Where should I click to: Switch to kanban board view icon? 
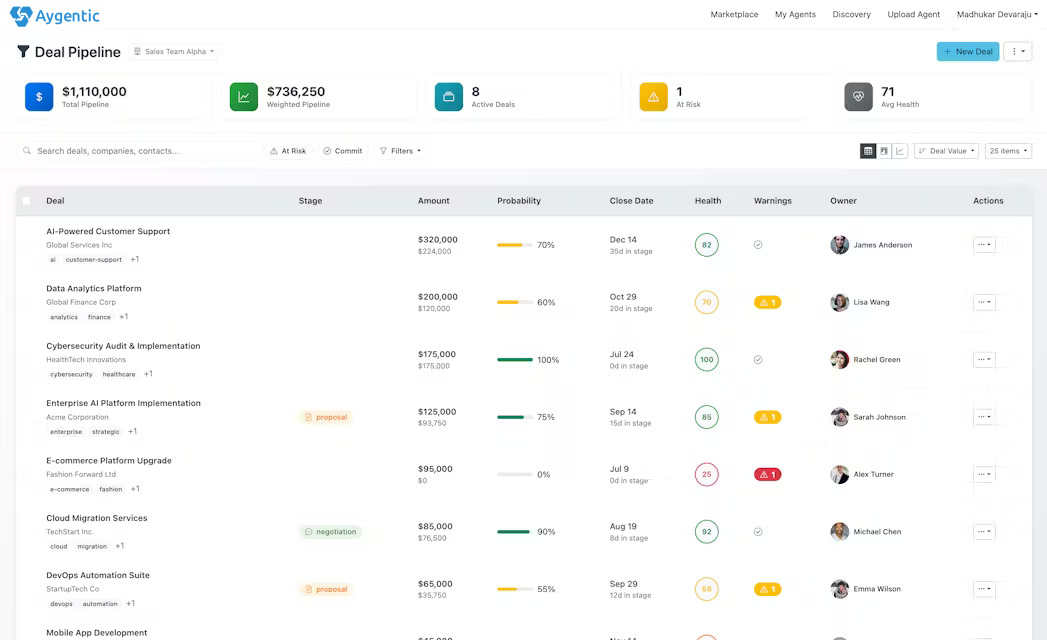tap(884, 151)
